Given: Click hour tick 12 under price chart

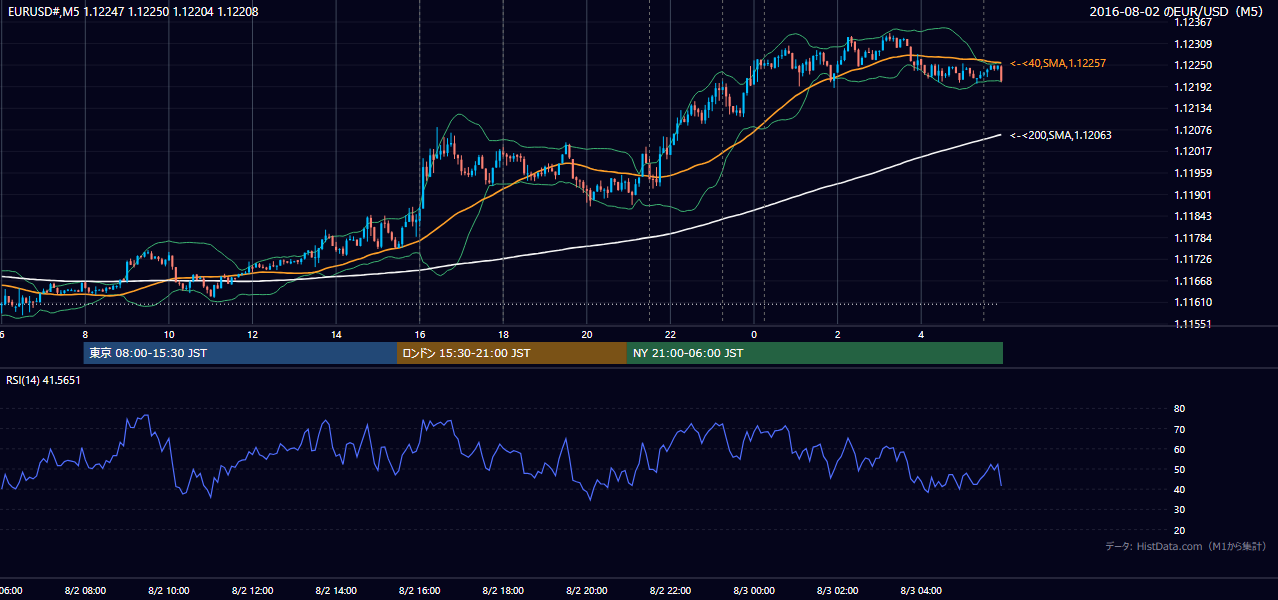Looking at the screenshot, I should [x=253, y=334].
